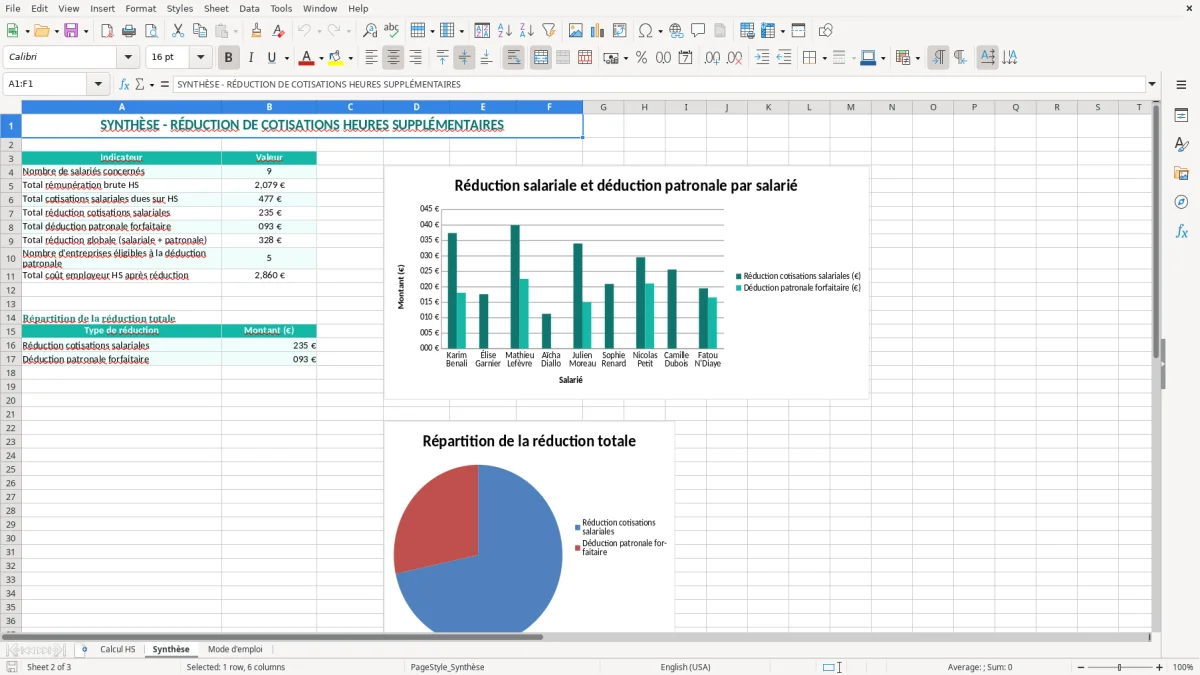Cut the selection with the scissors icon
This screenshot has width=1200, height=675.
click(x=178, y=31)
